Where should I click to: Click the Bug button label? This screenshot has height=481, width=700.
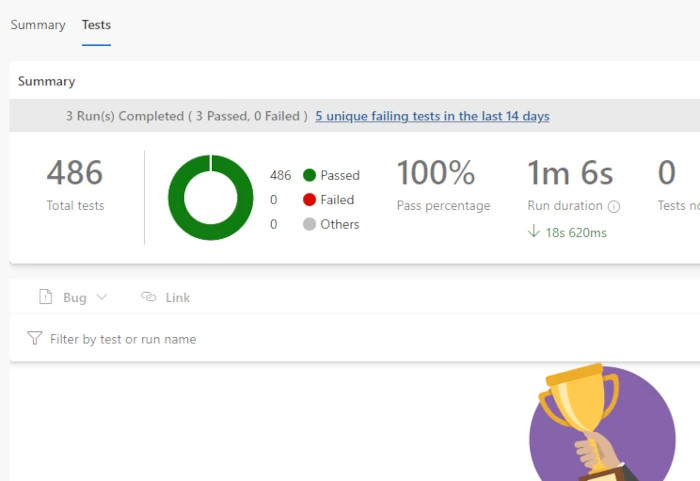75,298
